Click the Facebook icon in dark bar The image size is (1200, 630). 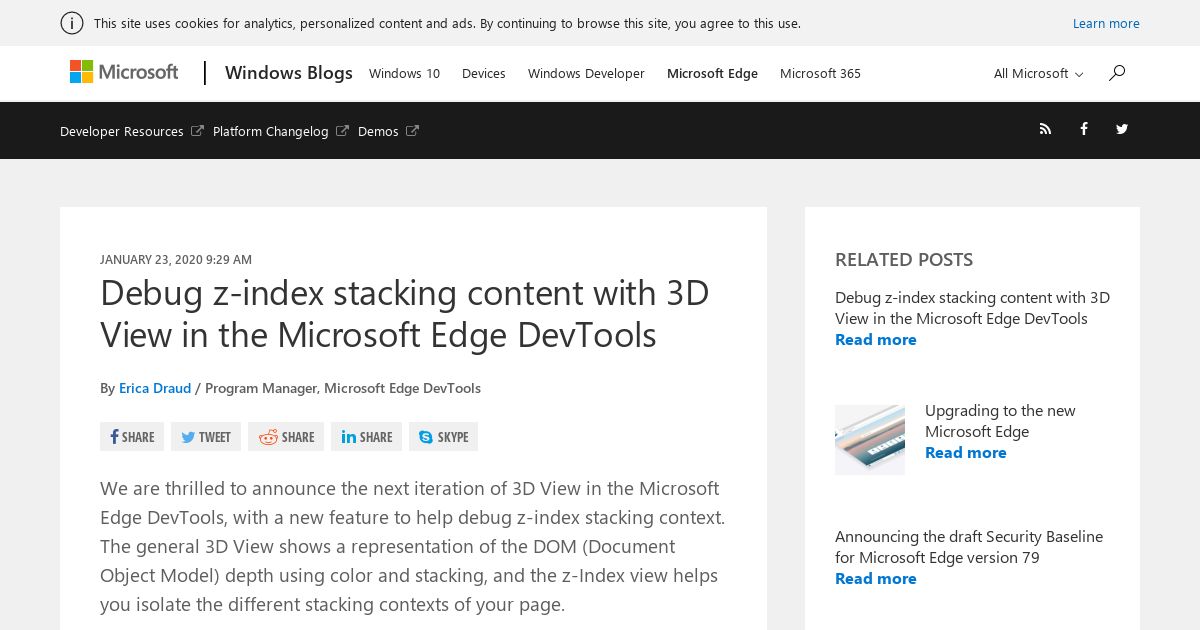click(1083, 129)
